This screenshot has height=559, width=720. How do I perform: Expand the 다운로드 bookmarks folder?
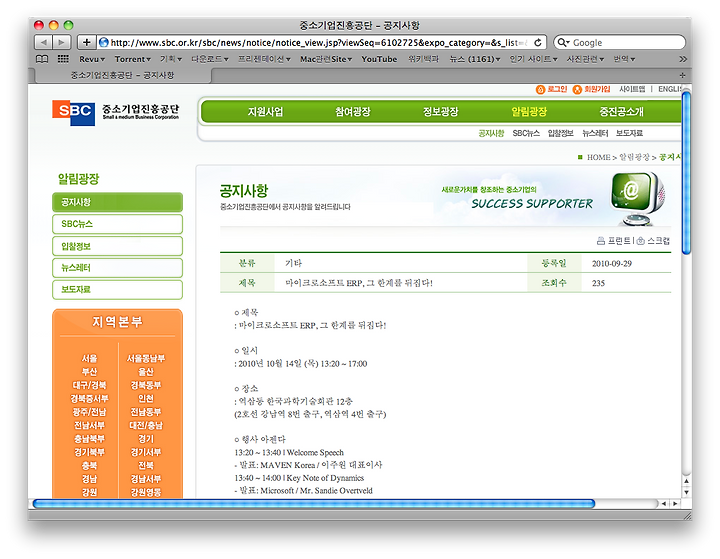pos(209,59)
